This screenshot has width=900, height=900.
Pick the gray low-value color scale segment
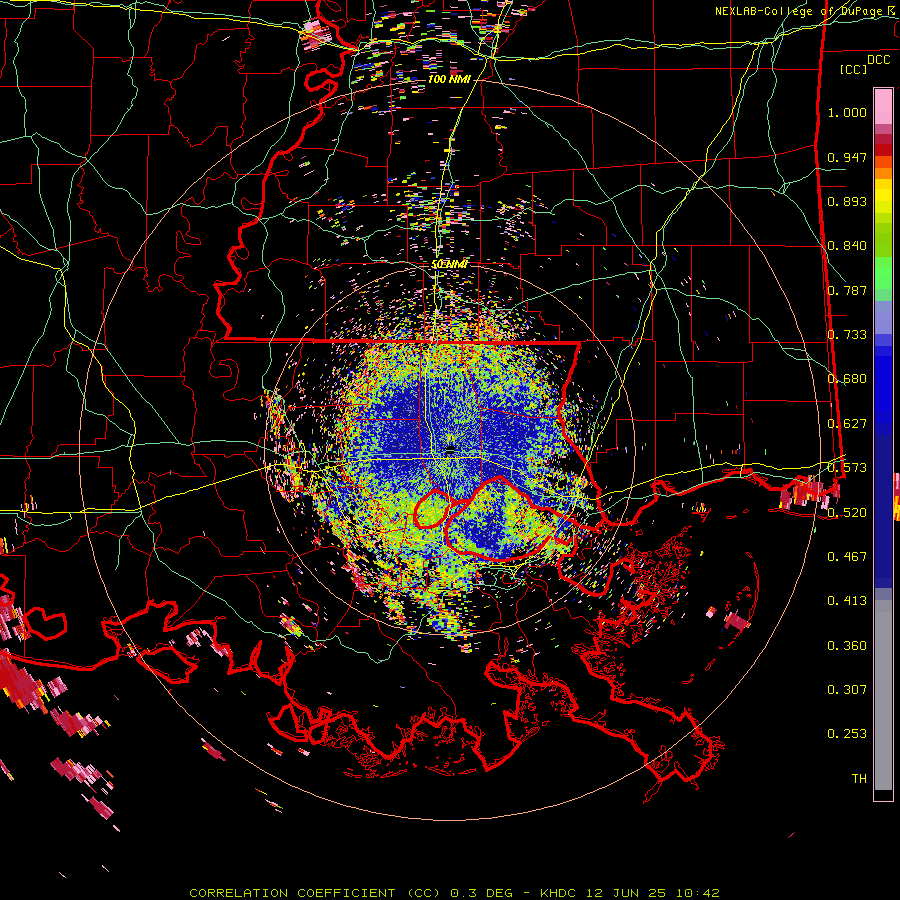tap(883, 695)
